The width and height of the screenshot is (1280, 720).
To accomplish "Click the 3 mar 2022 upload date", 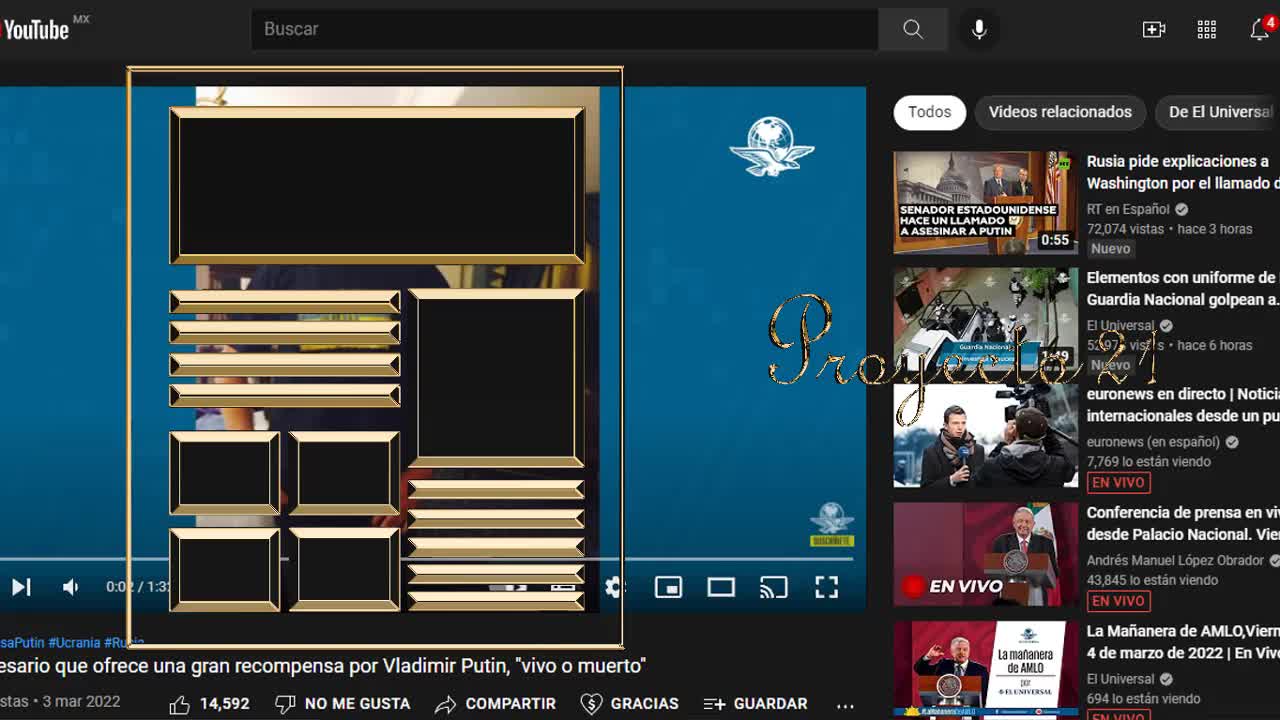I will click(81, 702).
